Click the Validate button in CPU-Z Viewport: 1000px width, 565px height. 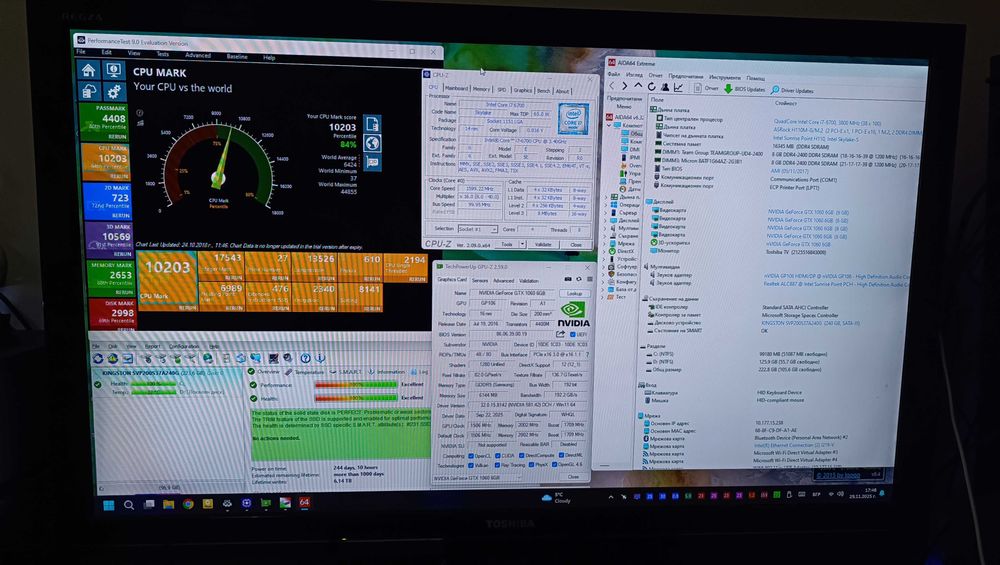click(543, 244)
